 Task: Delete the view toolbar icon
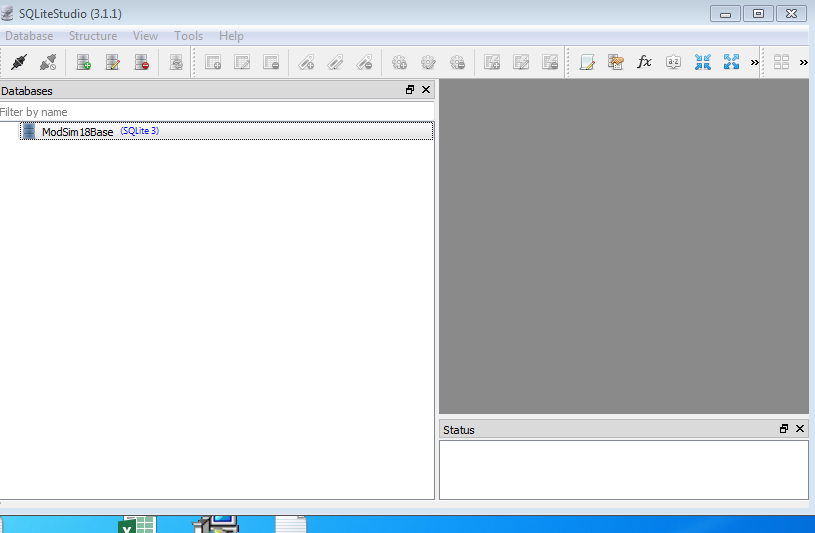click(550, 62)
